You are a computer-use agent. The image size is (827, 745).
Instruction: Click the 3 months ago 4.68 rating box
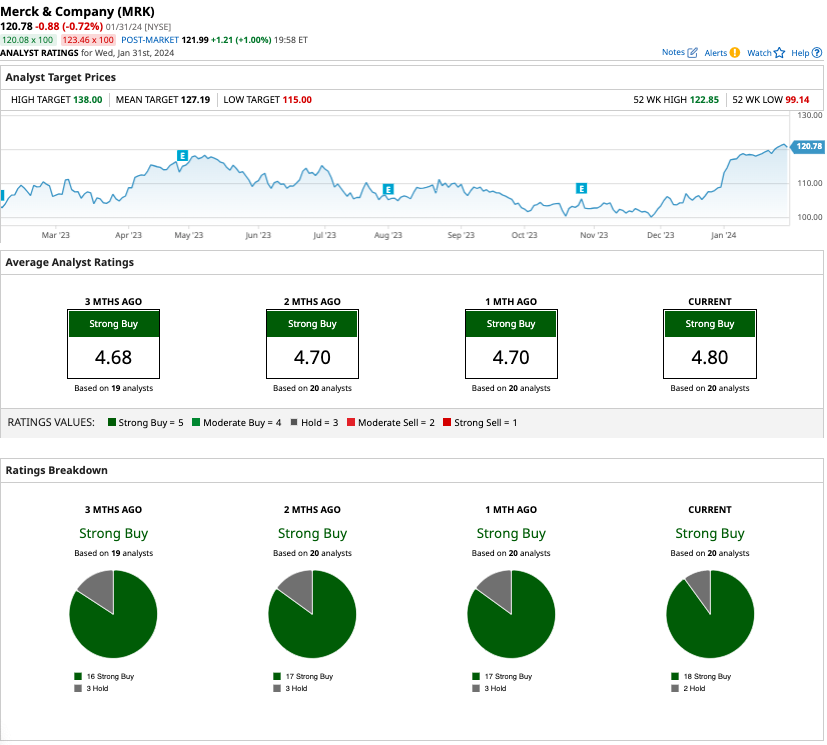113,344
